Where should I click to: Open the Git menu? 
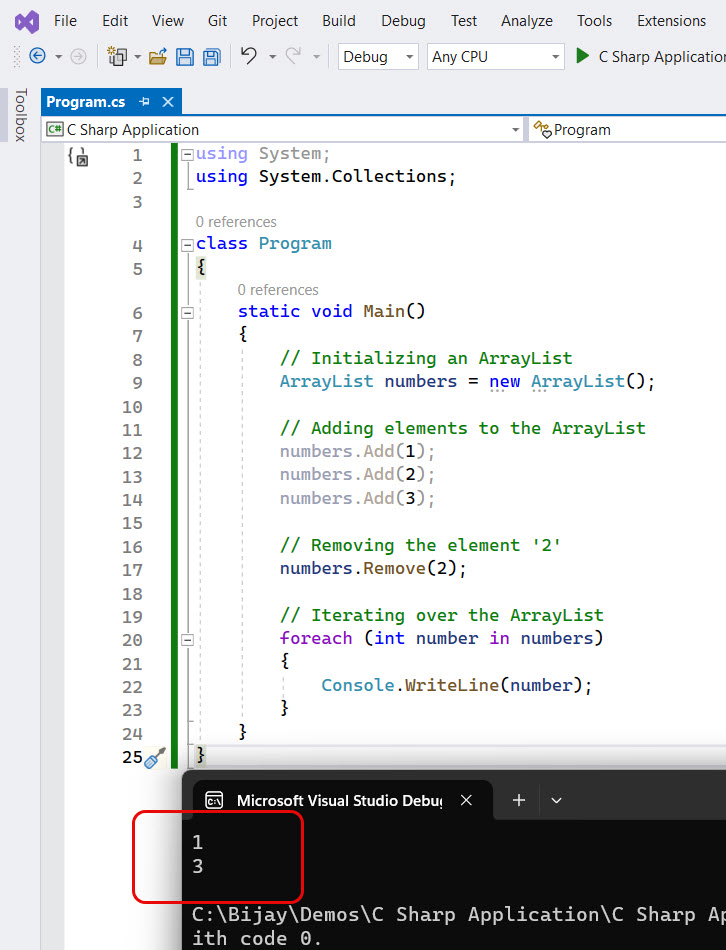[x=218, y=21]
